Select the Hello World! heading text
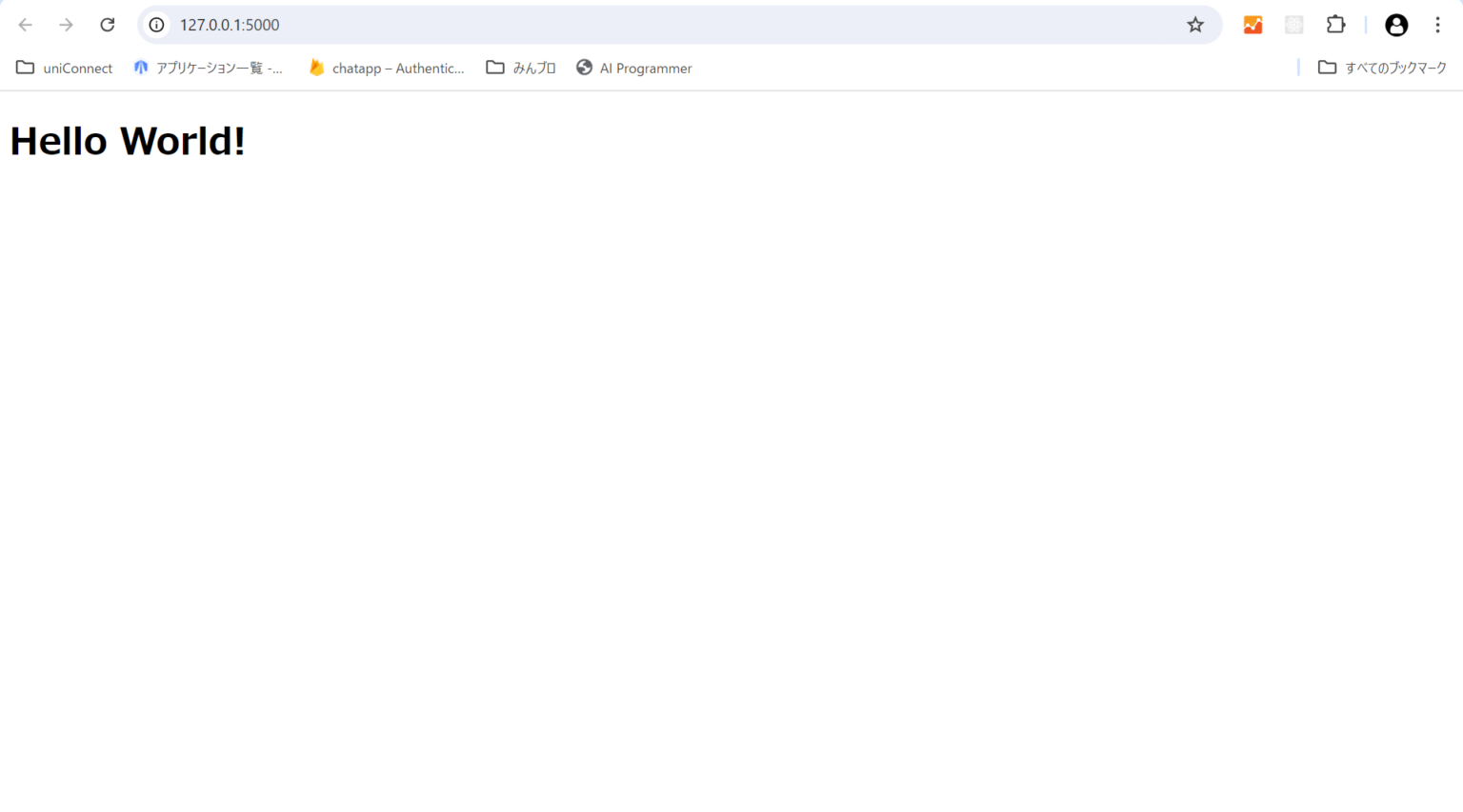The width and height of the screenshot is (1463, 812). [x=127, y=140]
